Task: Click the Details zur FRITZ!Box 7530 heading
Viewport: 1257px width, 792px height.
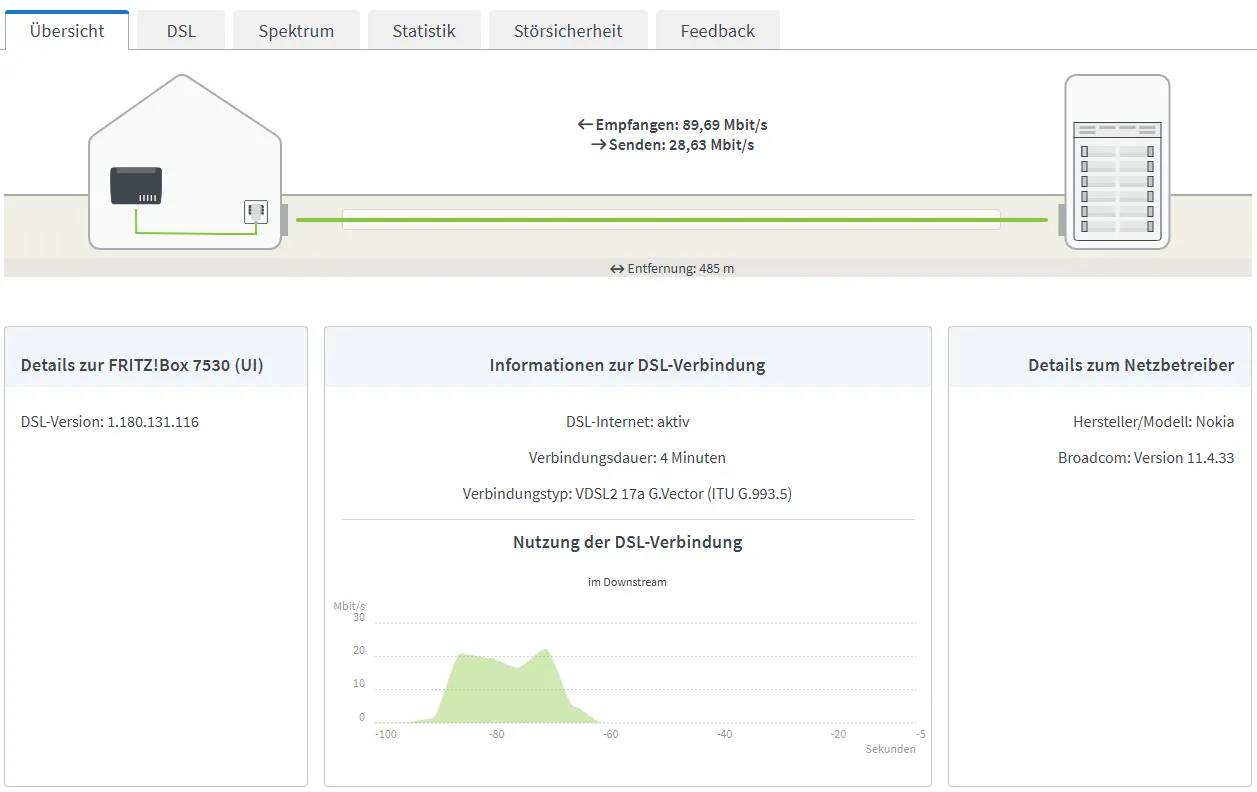Action: coord(142,365)
